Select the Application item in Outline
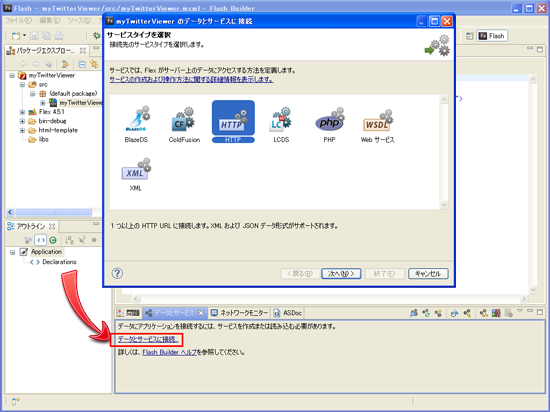The width and height of the screenshot is (550, 412). click(x=42, y=252)
